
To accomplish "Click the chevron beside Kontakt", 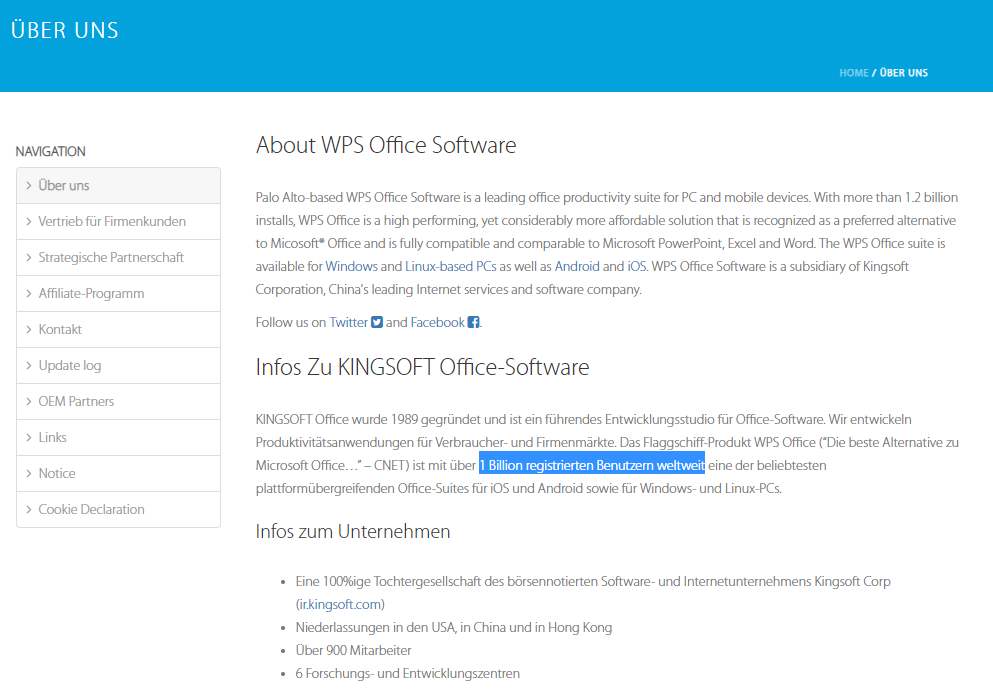I will (x=29, y=329).
